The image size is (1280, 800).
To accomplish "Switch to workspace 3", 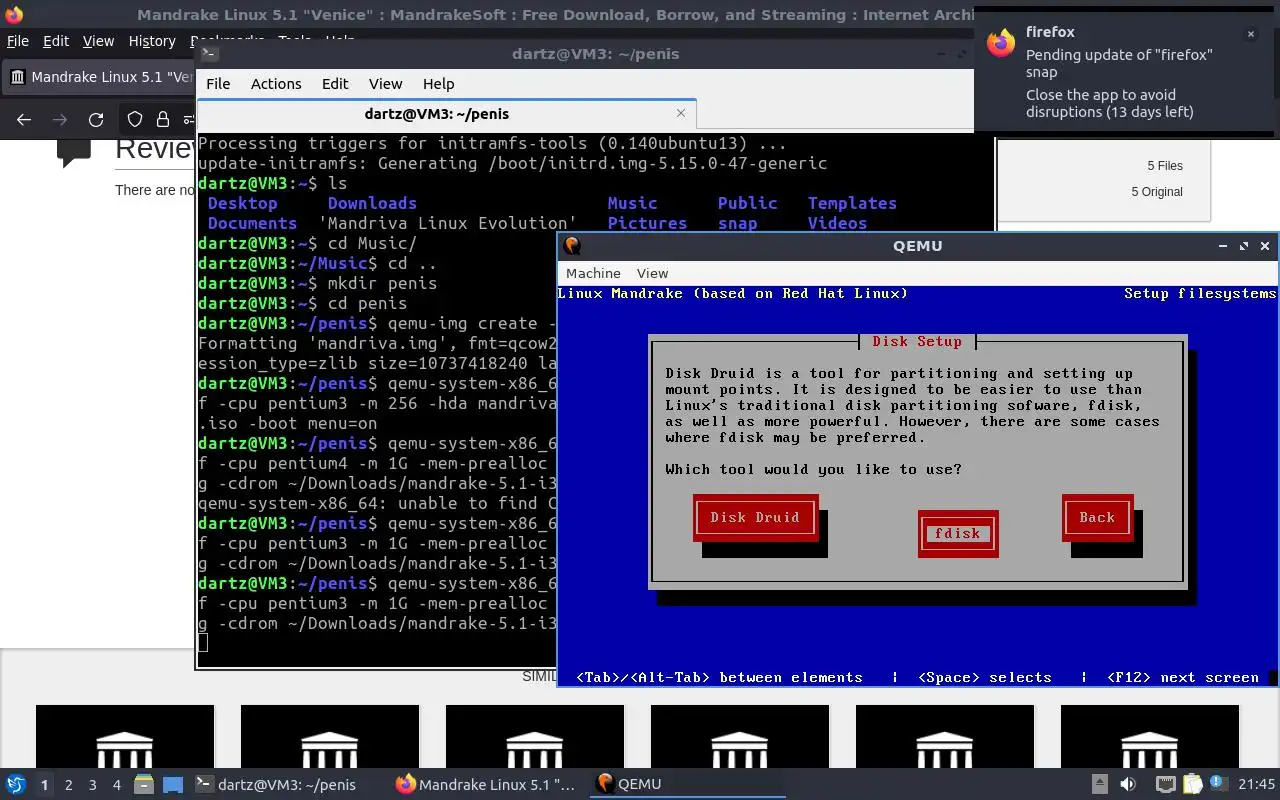I will [x=92, y=785].
